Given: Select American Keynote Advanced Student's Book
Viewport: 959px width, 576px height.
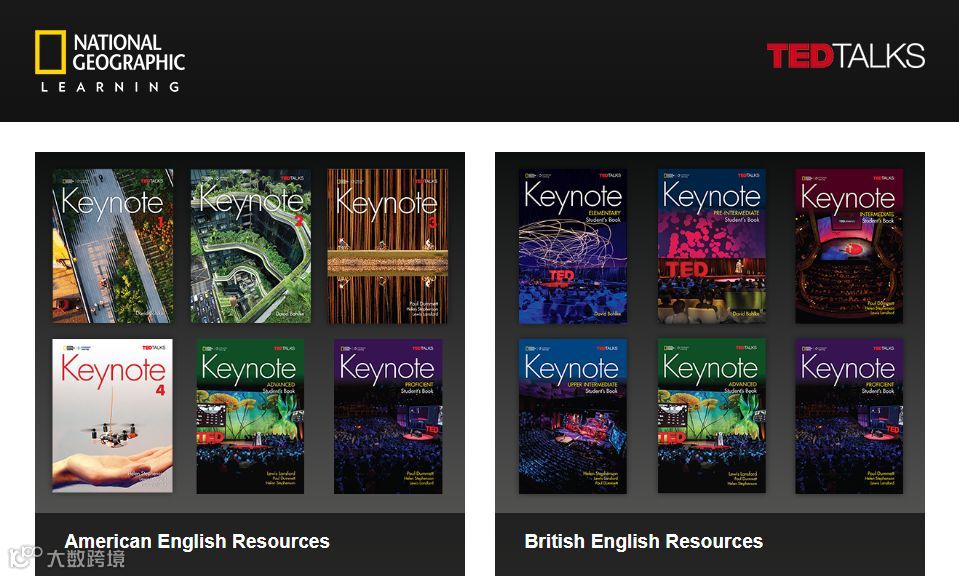Looking at the screenshot, I should coord(250,416).
